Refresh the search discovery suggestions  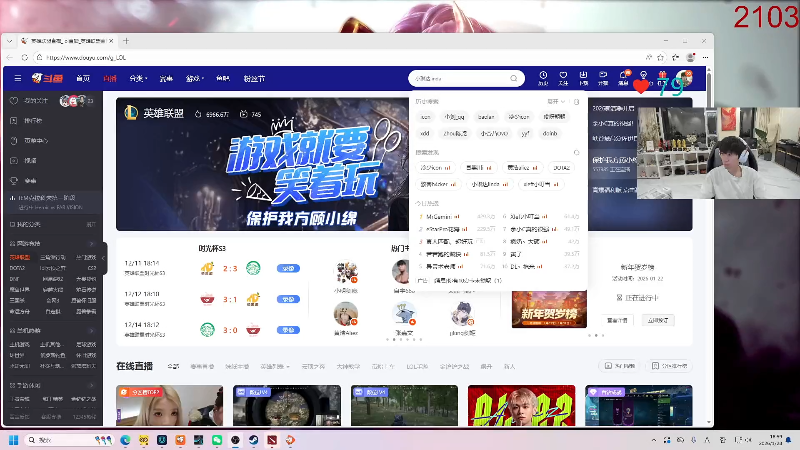577,153
